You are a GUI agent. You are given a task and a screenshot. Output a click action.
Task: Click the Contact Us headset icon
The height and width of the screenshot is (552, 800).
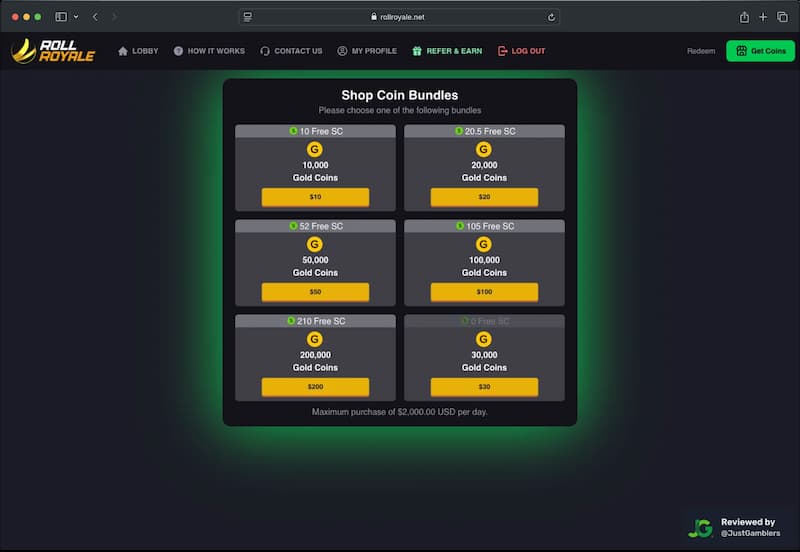tap(265, 51)
